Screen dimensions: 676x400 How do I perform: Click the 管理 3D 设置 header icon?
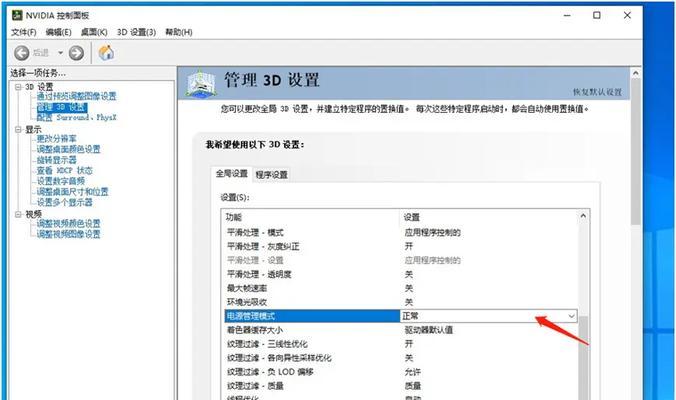[x=200, y=83]
